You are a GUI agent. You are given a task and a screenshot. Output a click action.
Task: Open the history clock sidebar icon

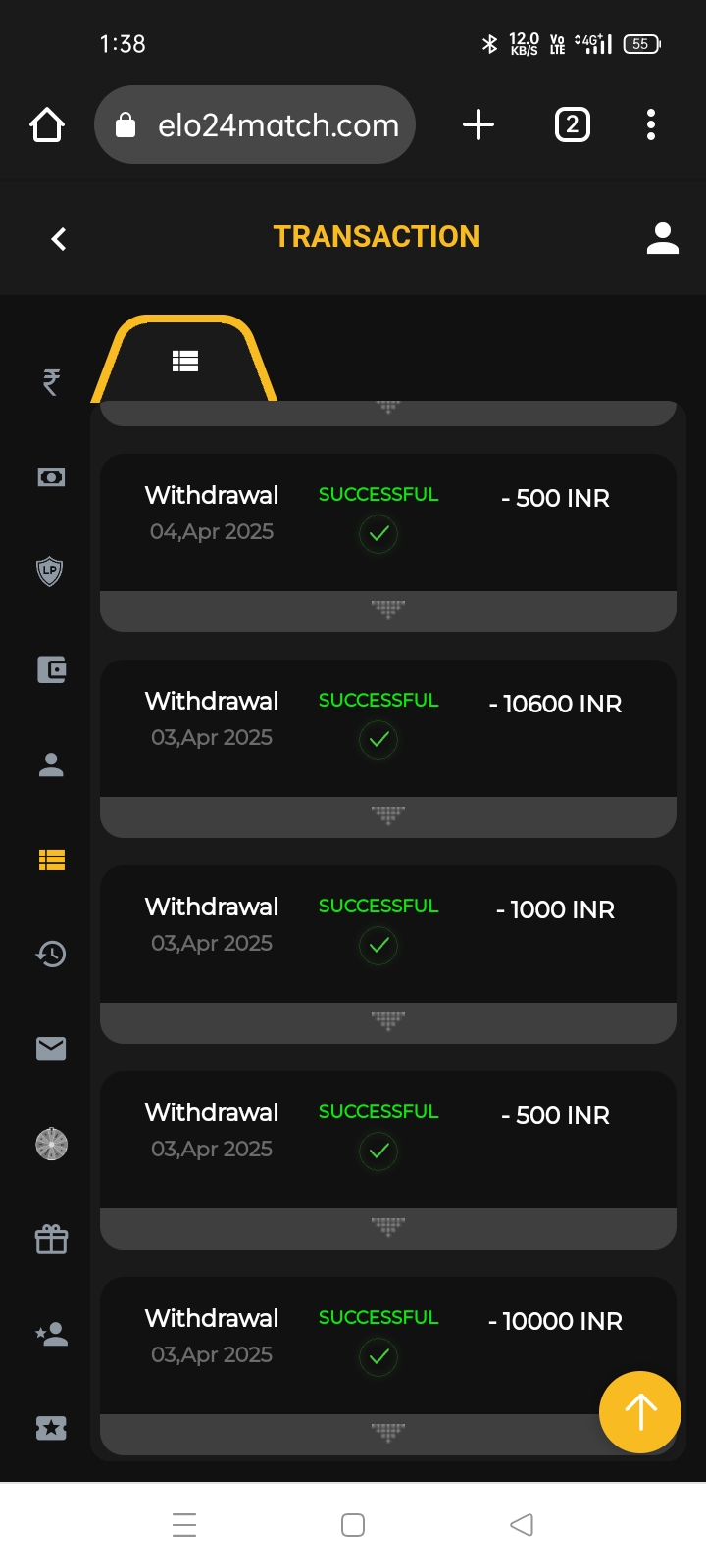(x=51, y=954)
